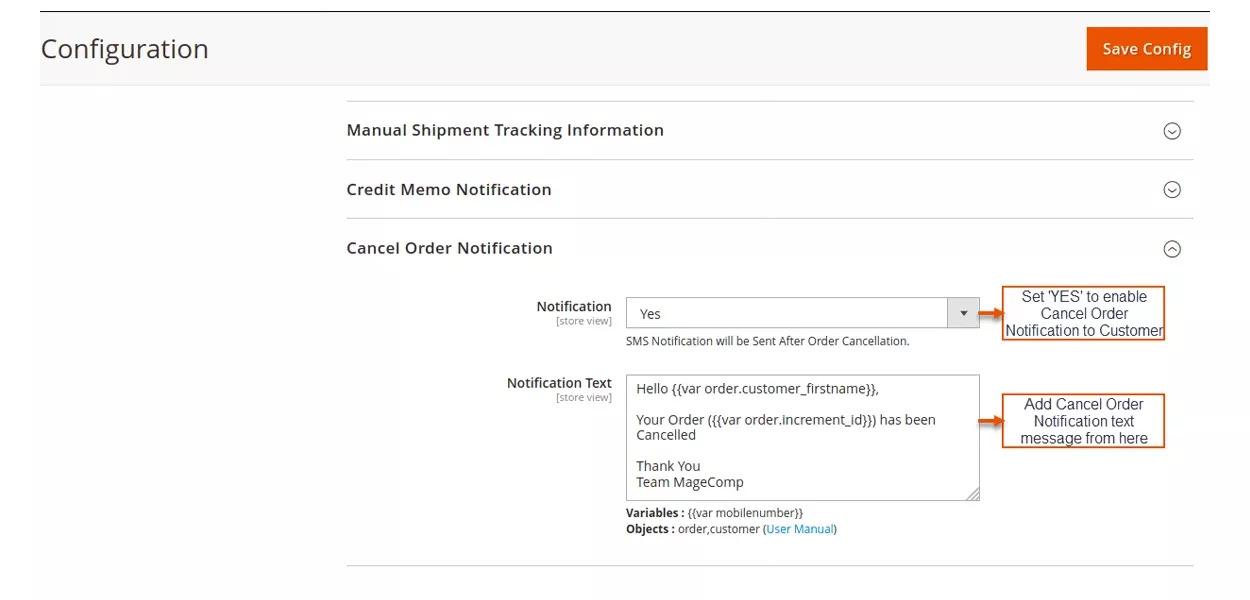The width and height of the screenshot is (1250, 600).
Task: Click the Manual Shipment Tracking chevron icon
Action: pos(1171,130)
